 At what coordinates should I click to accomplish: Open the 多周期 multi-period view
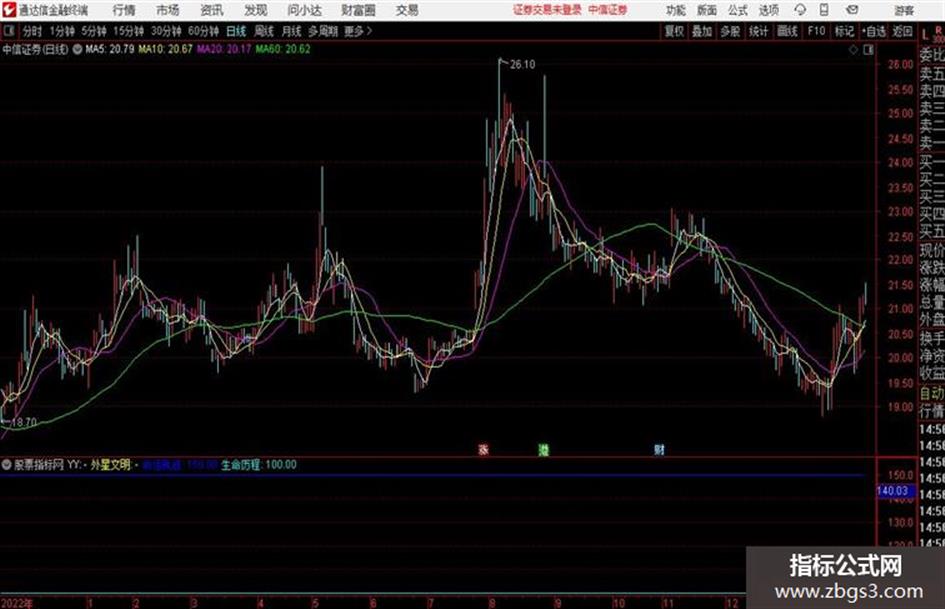(323, 31)
